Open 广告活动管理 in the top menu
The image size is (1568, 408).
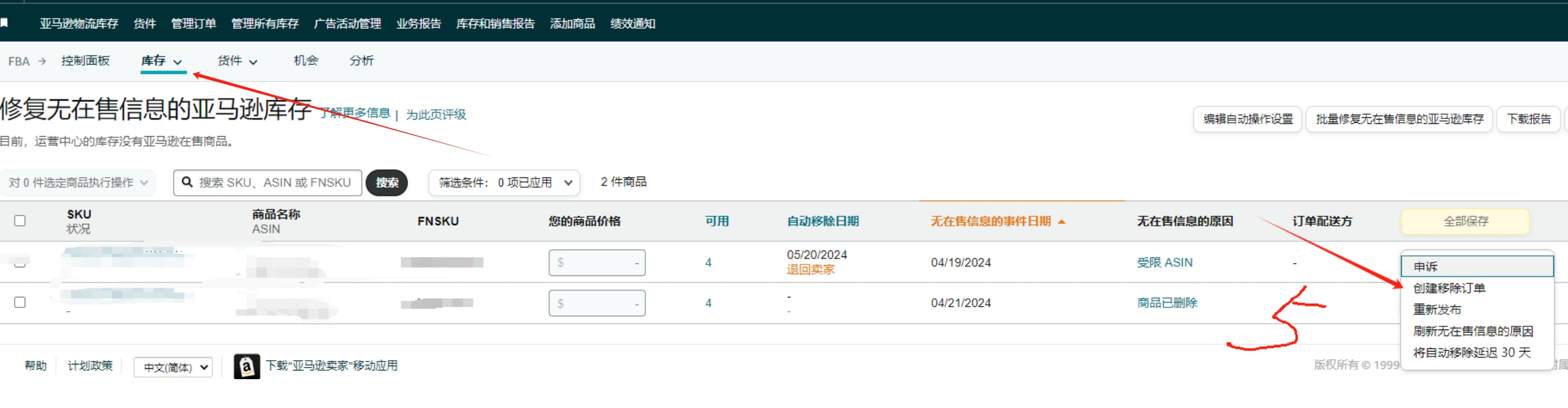tap(347, 24)
